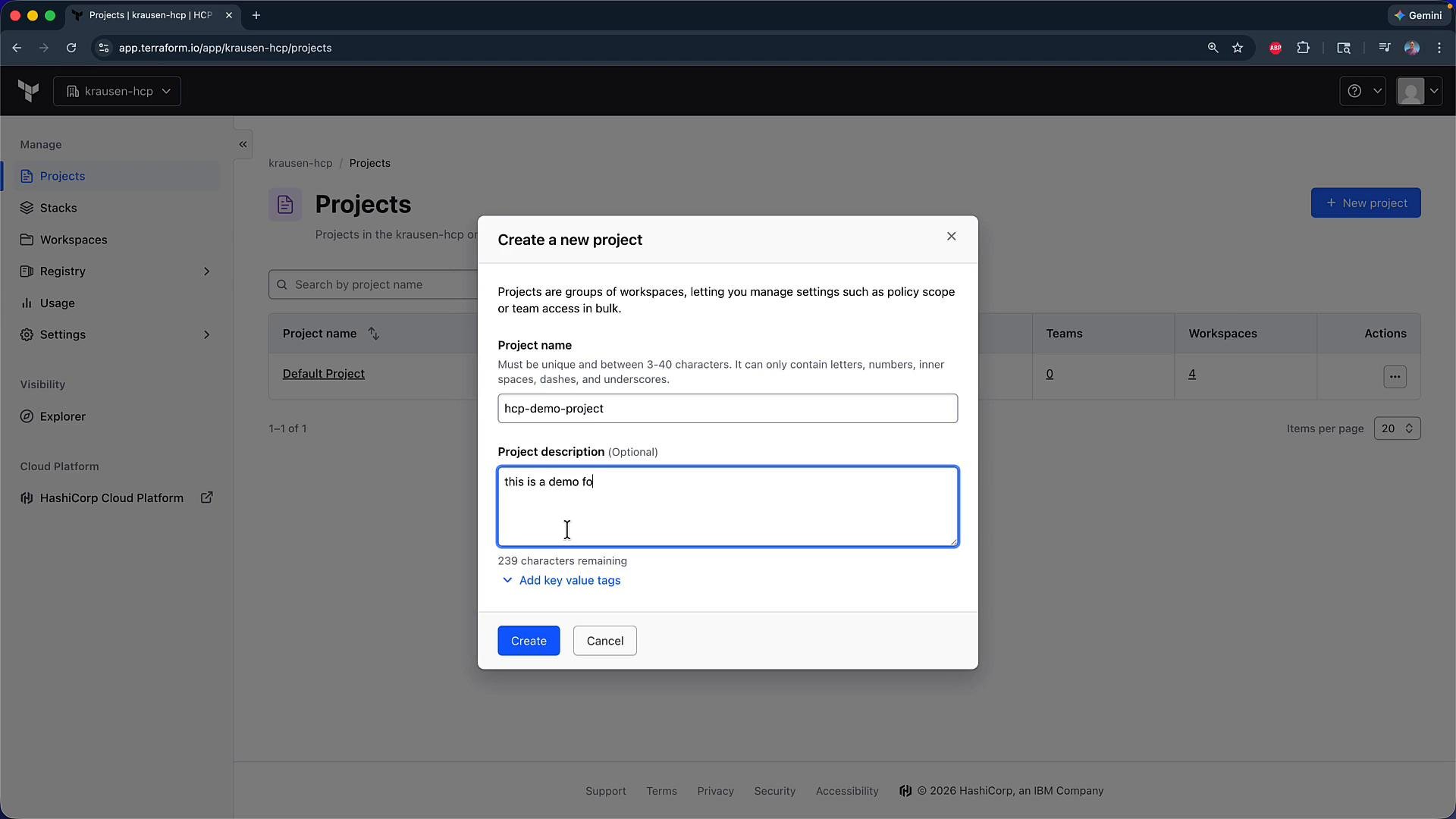Screen dimensions: 1456x819
Task: Open the Gemini button in Chrome
Action: pos(1418,15)
